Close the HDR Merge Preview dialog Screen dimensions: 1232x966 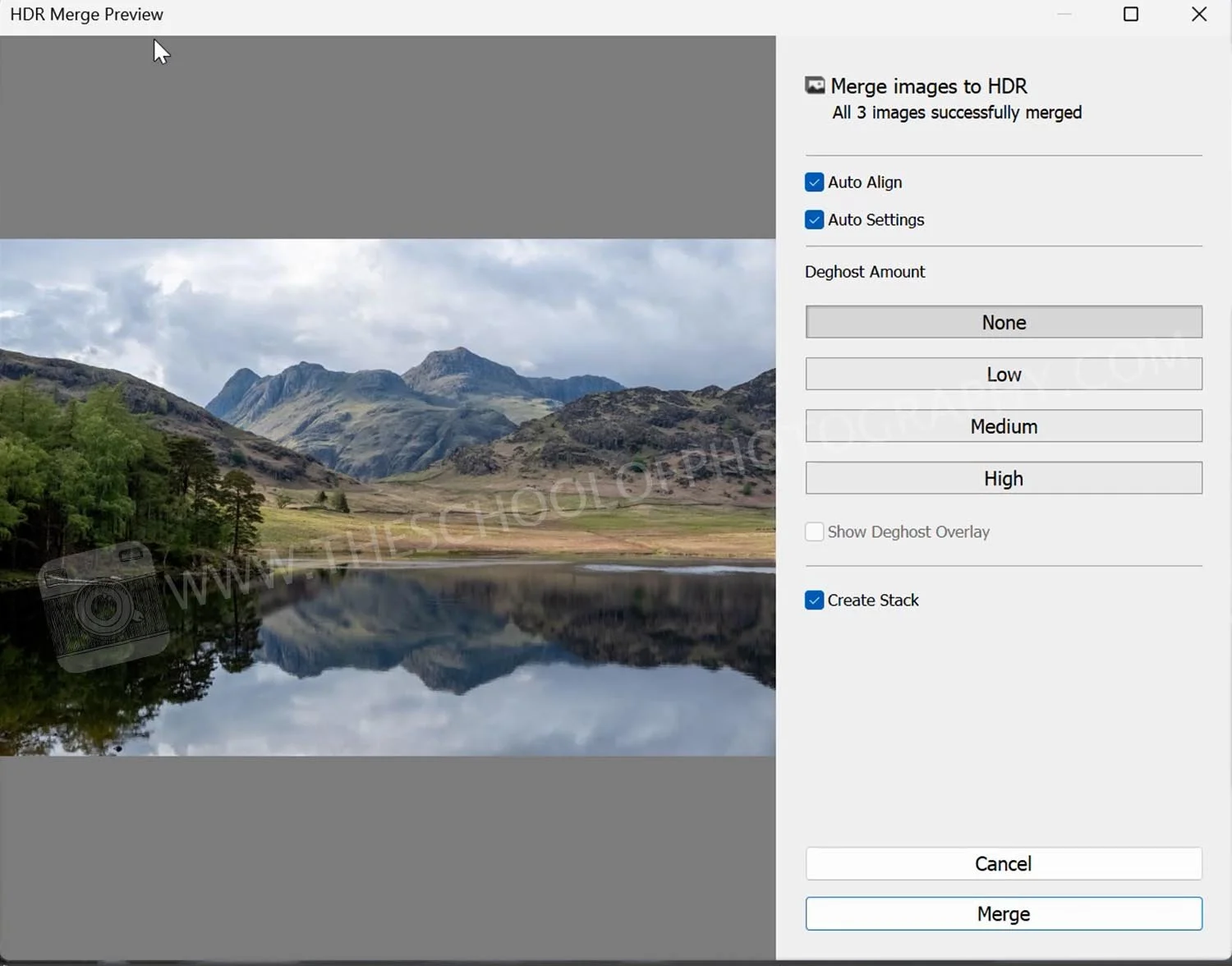[1199, 14]
